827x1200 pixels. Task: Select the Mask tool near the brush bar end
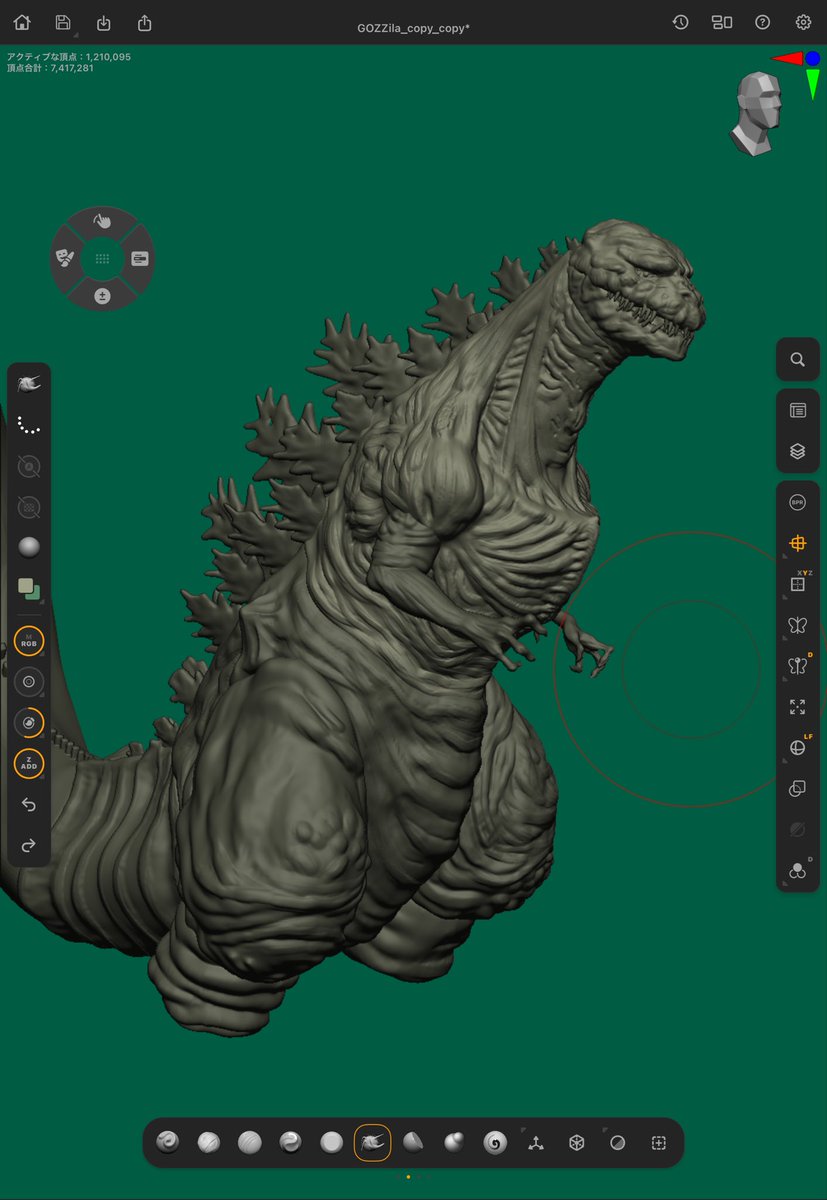(x=617, y=1141)
